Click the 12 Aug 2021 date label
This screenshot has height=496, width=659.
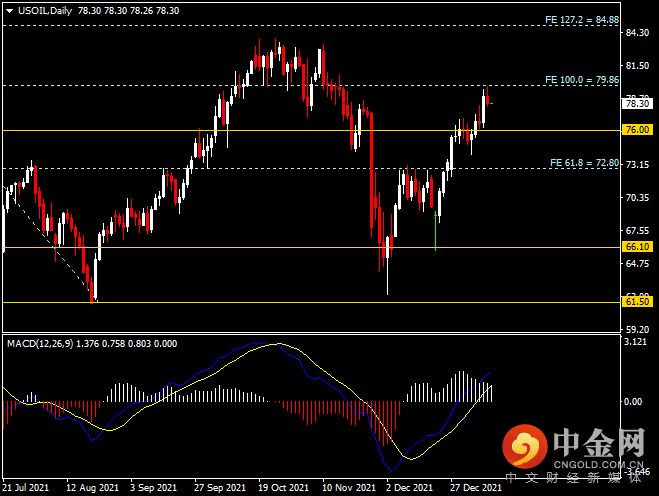(92, 488)
